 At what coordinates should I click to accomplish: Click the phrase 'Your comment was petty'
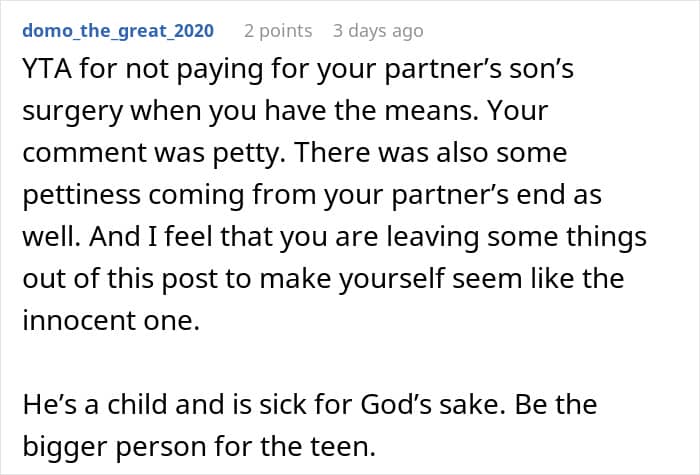285,132
